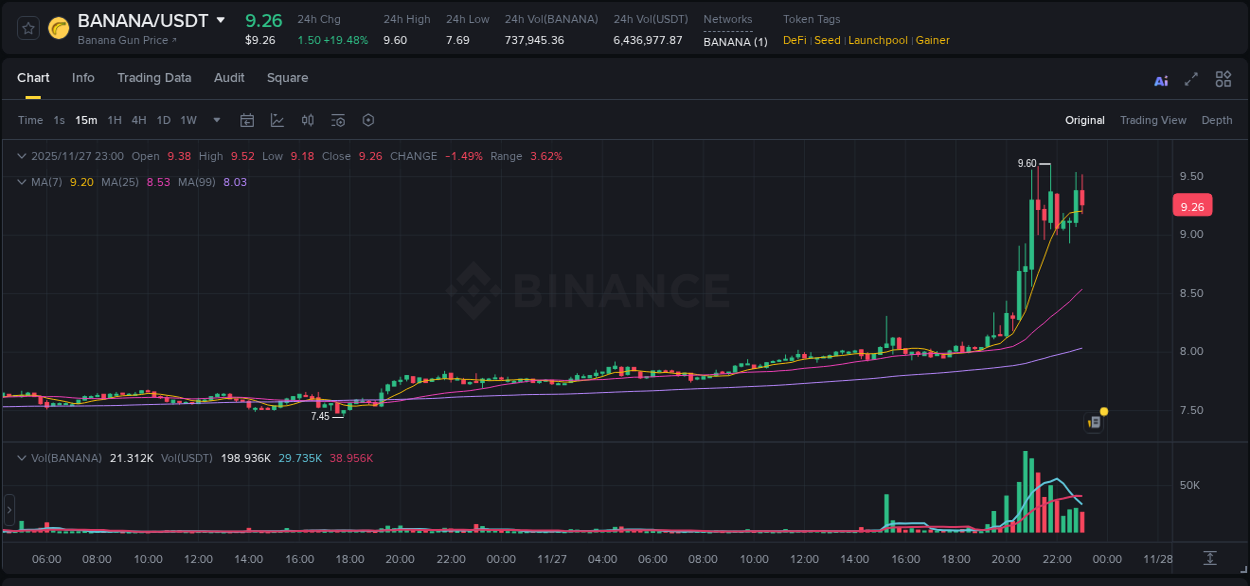This screenshot has width=1250, height=586.
Task: Click the yellow Binance coin logo beside the pair name
Action: pyautogui.click(x=58, y=28)
